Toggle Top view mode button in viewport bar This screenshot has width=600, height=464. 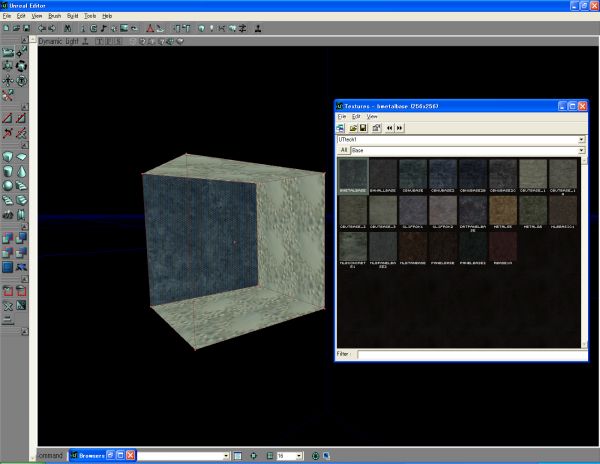point(99,41)
